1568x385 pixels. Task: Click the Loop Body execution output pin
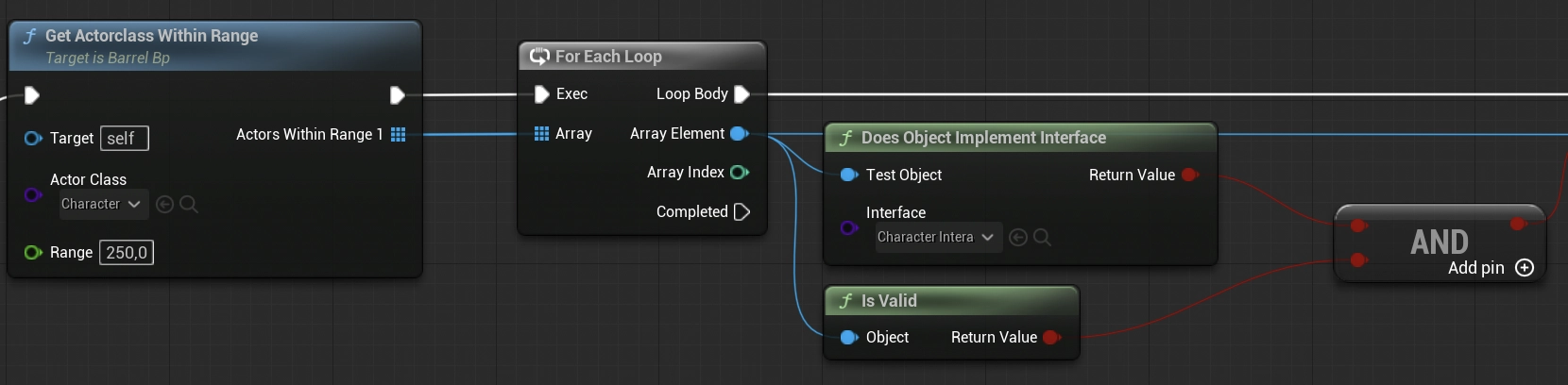pos(741,94)
